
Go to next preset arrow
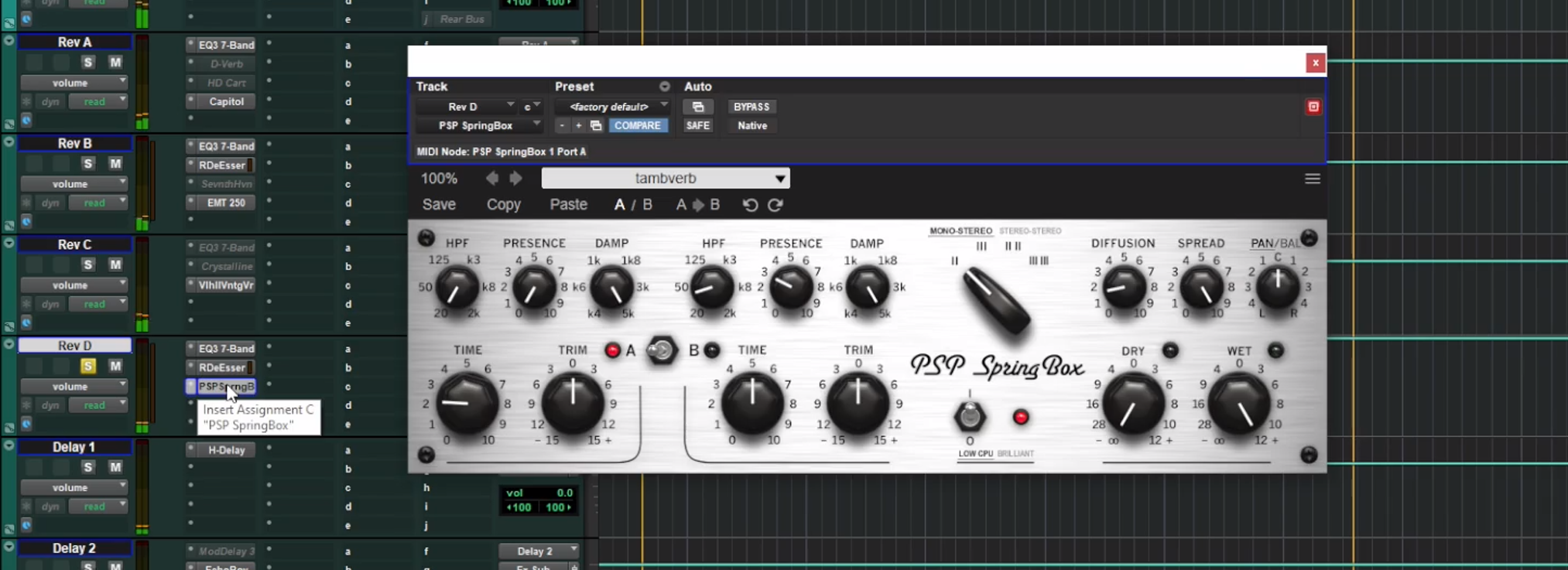click(515, 179)
